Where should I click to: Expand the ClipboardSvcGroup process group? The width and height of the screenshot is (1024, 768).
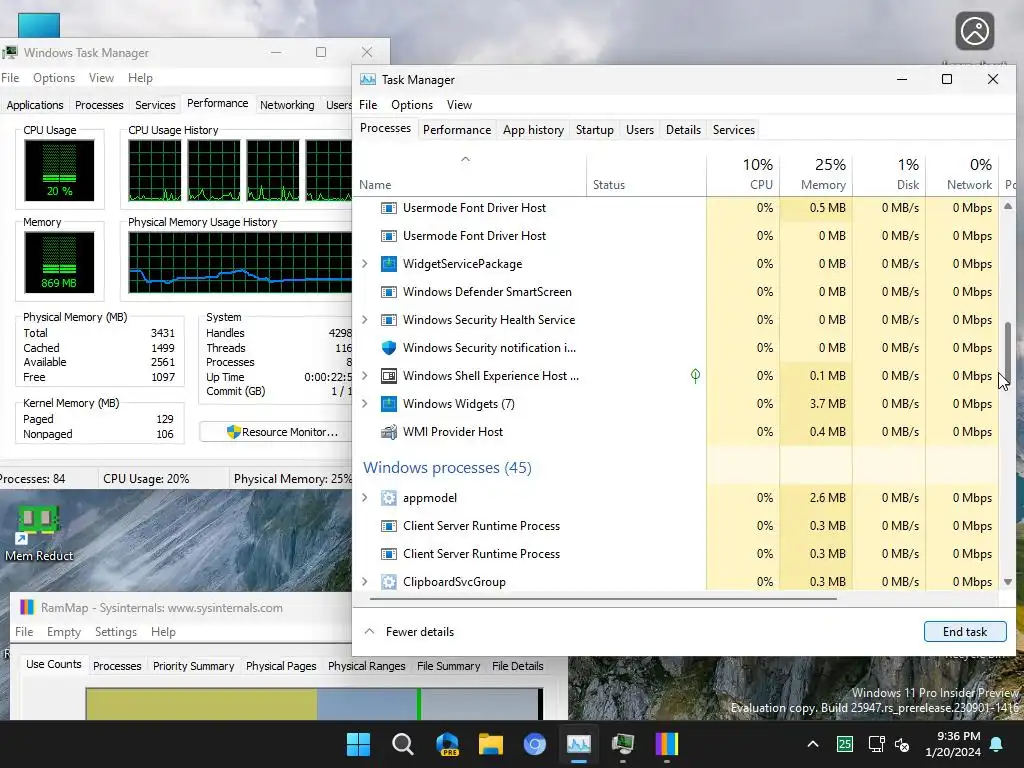click(365, 582)
